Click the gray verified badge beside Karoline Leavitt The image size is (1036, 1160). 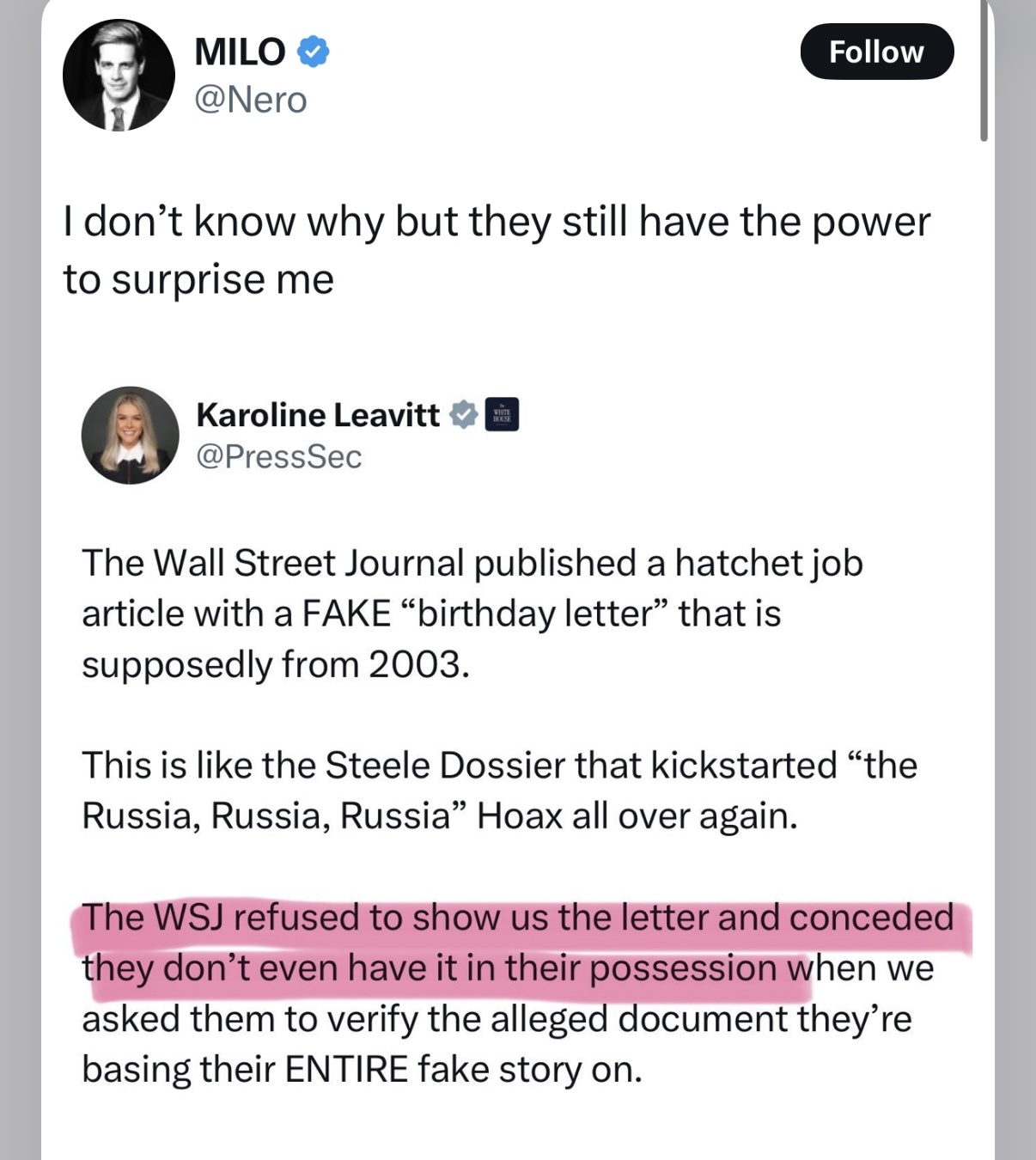tap(464, 415)
